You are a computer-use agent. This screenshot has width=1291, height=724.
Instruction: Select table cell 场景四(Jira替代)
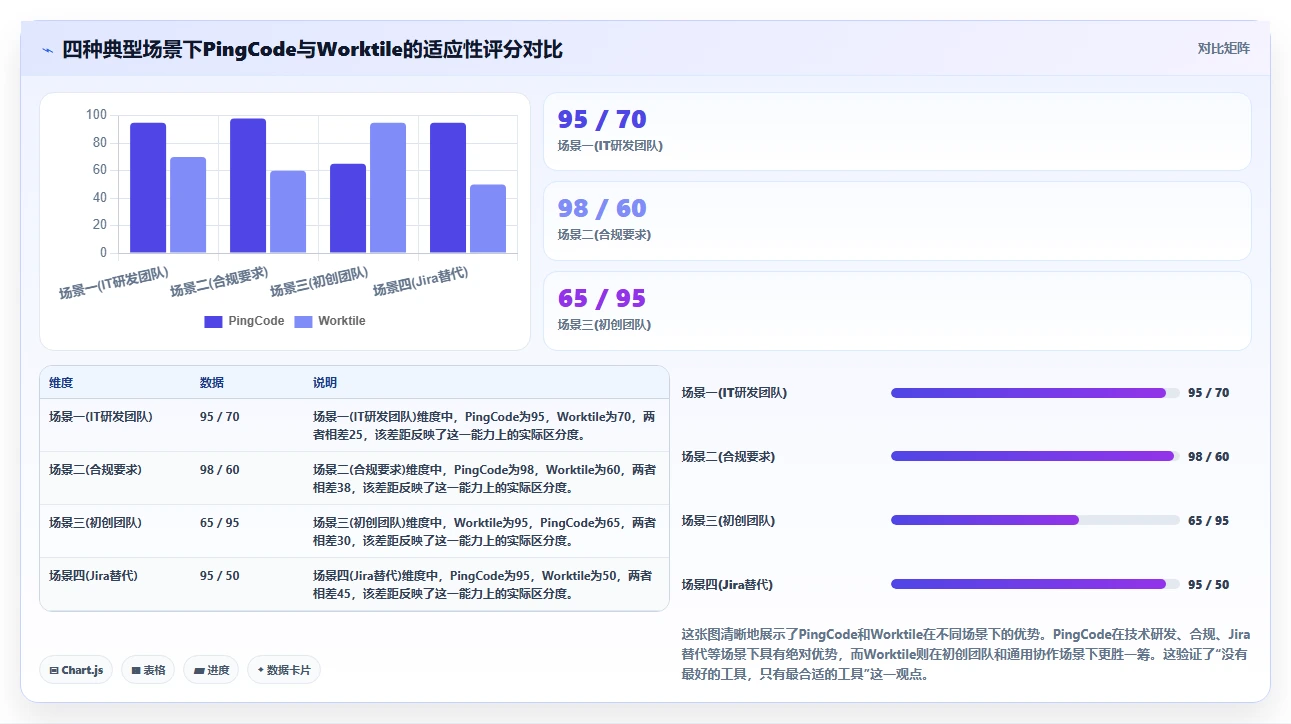(x=93, y=576)
